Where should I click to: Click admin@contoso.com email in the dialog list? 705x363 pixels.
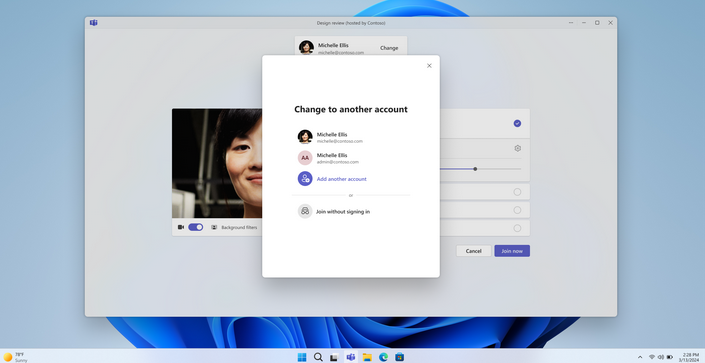[338, 162]
